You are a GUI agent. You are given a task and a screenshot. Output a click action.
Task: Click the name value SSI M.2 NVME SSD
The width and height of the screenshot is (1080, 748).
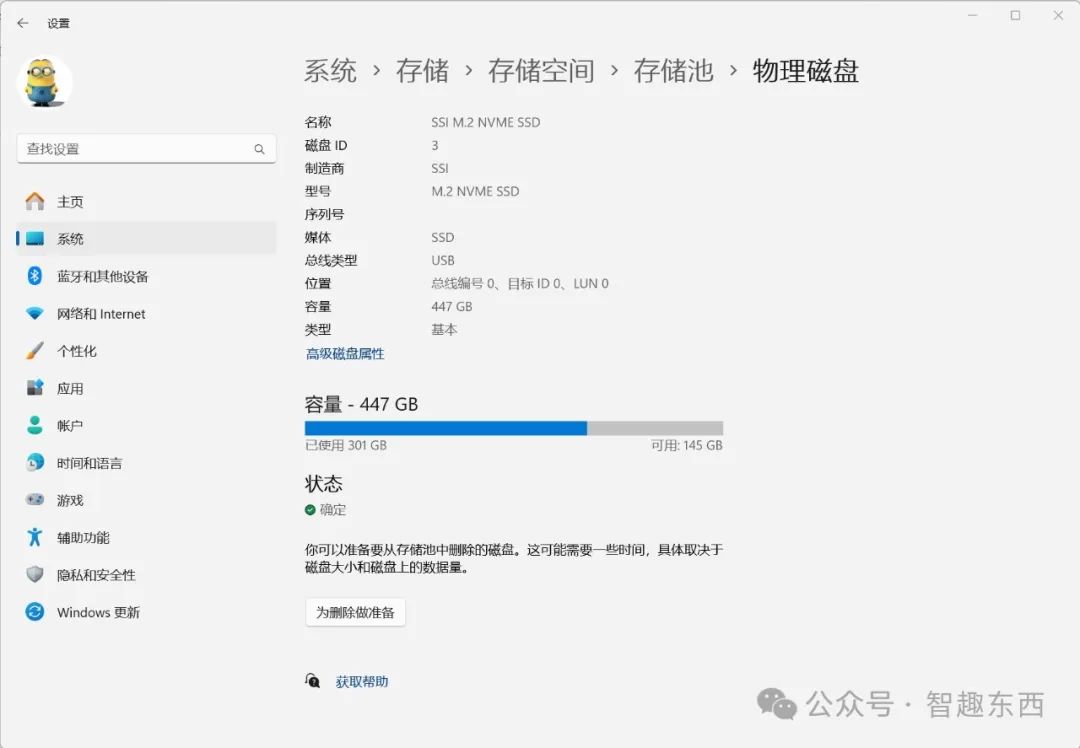point(486,122)
